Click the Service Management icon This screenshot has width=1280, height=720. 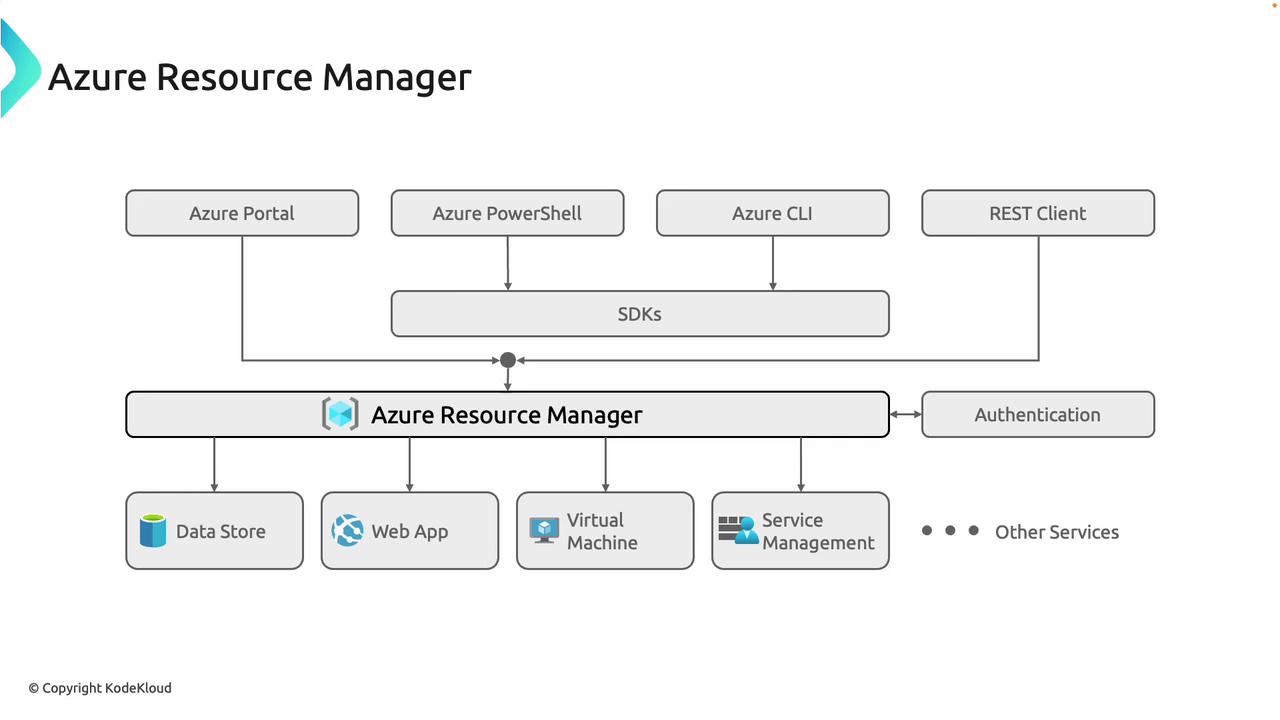point(738,530)
